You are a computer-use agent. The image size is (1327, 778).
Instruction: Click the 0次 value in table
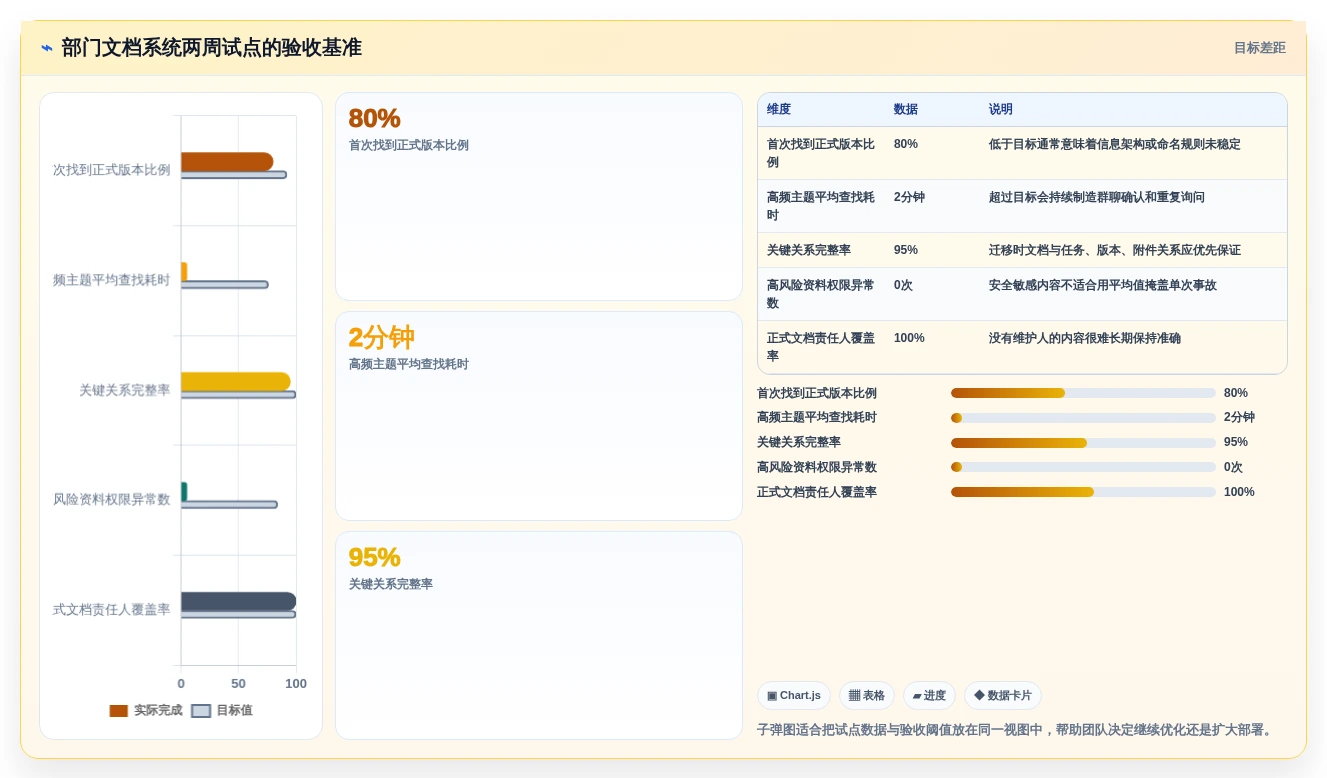click(904, 285)
